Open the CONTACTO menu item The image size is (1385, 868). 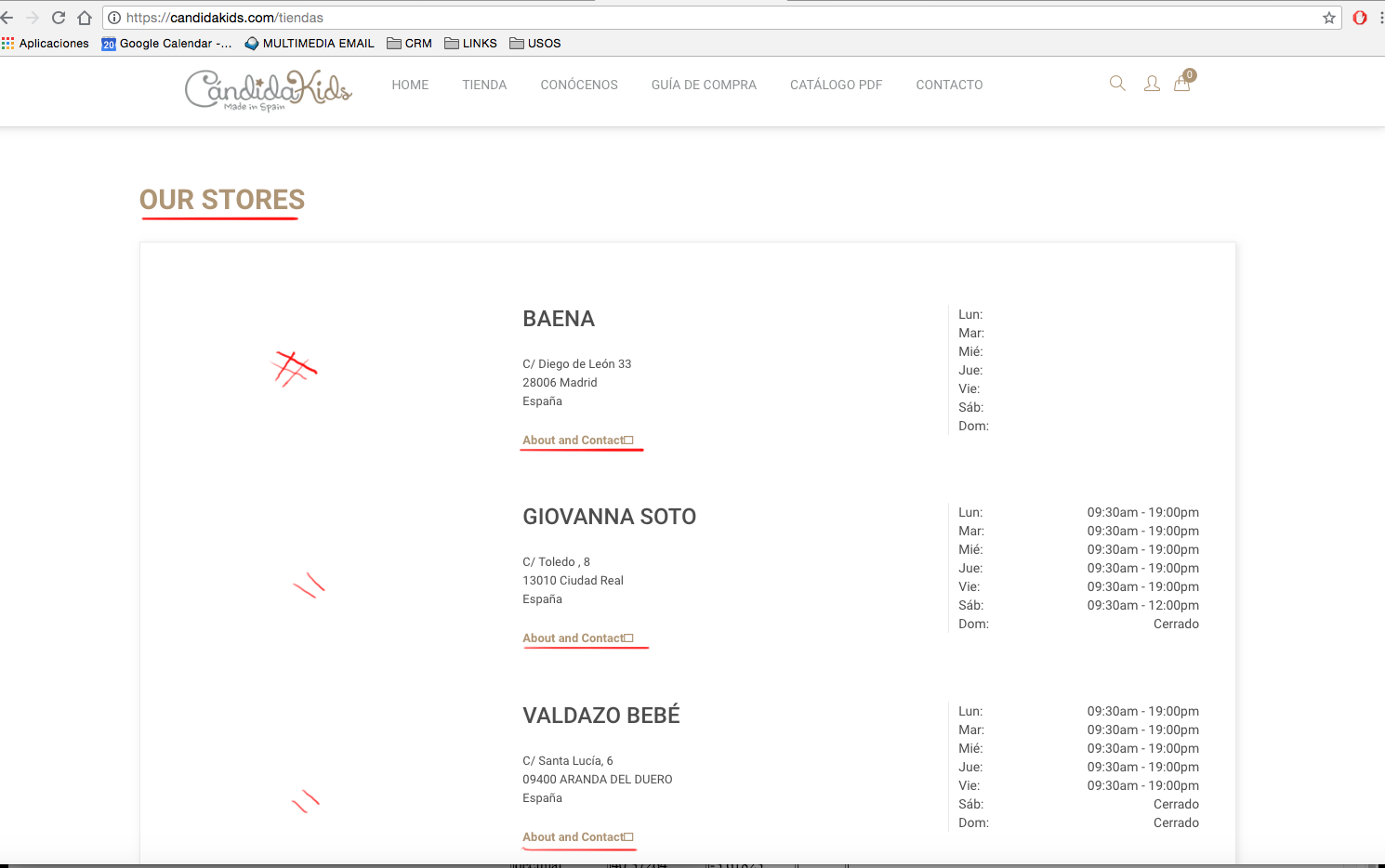[x=949, y=85]
